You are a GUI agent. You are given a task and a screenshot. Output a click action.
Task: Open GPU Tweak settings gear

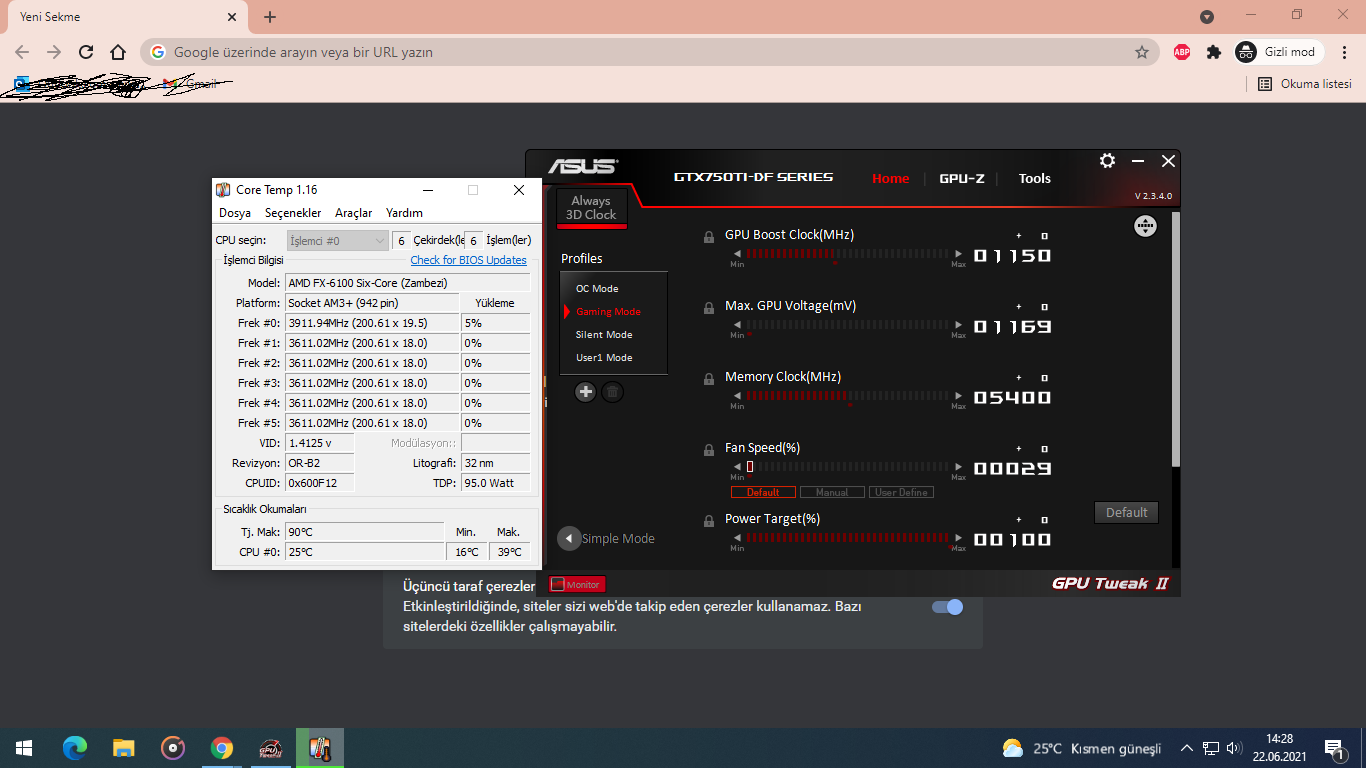(x=1107, y=161)
